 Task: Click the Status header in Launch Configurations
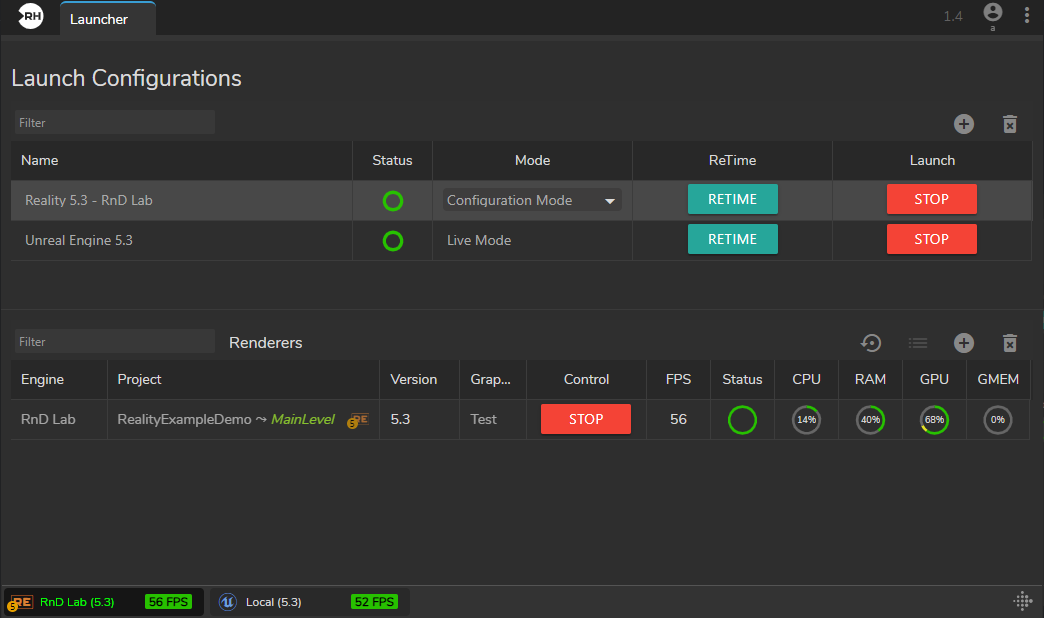point(392,160)
